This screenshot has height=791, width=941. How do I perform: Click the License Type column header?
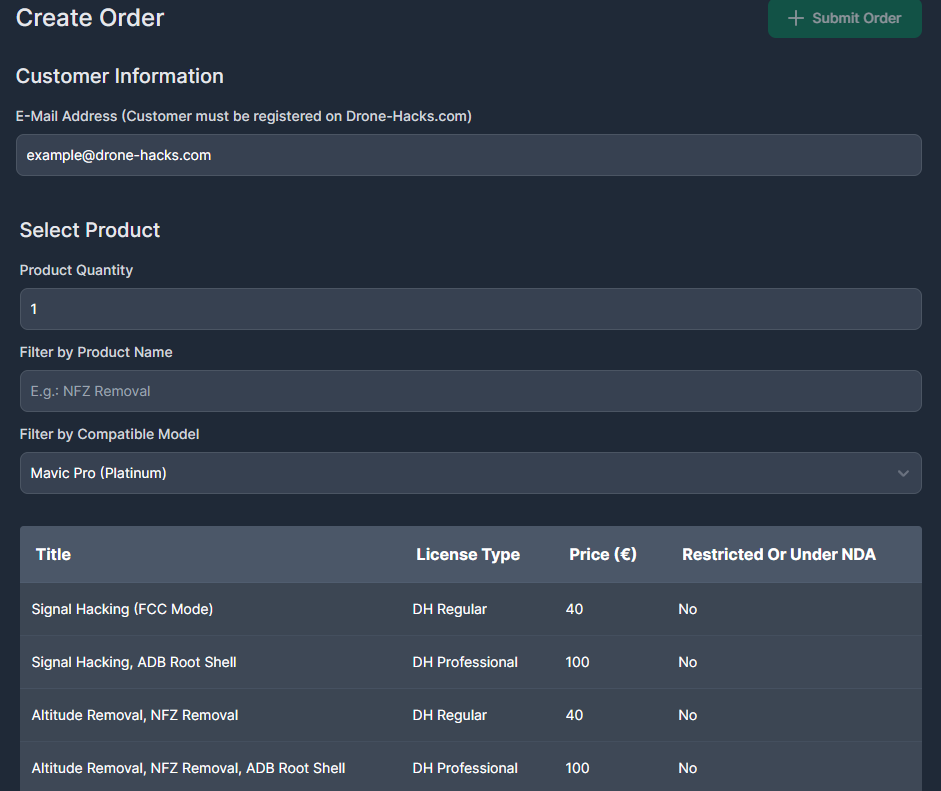pyautogui.click(x=467, y=554)
